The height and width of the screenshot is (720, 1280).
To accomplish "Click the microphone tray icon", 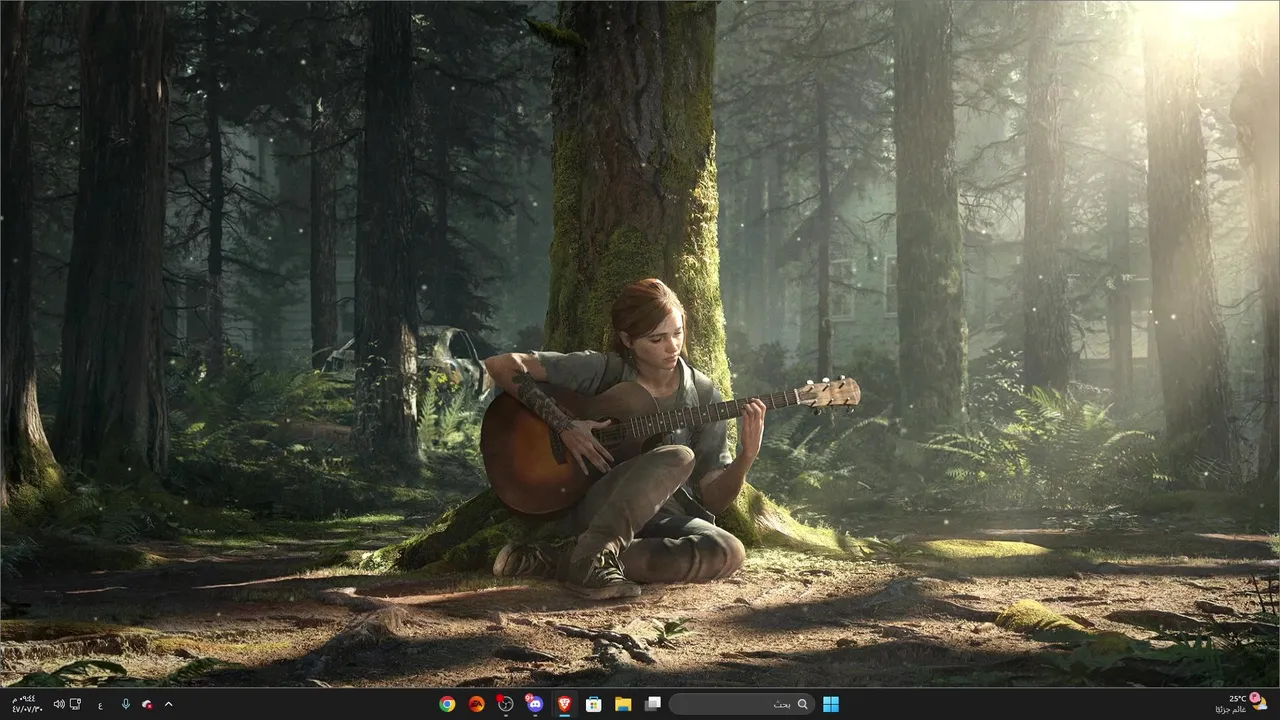I will coord(125,704).
